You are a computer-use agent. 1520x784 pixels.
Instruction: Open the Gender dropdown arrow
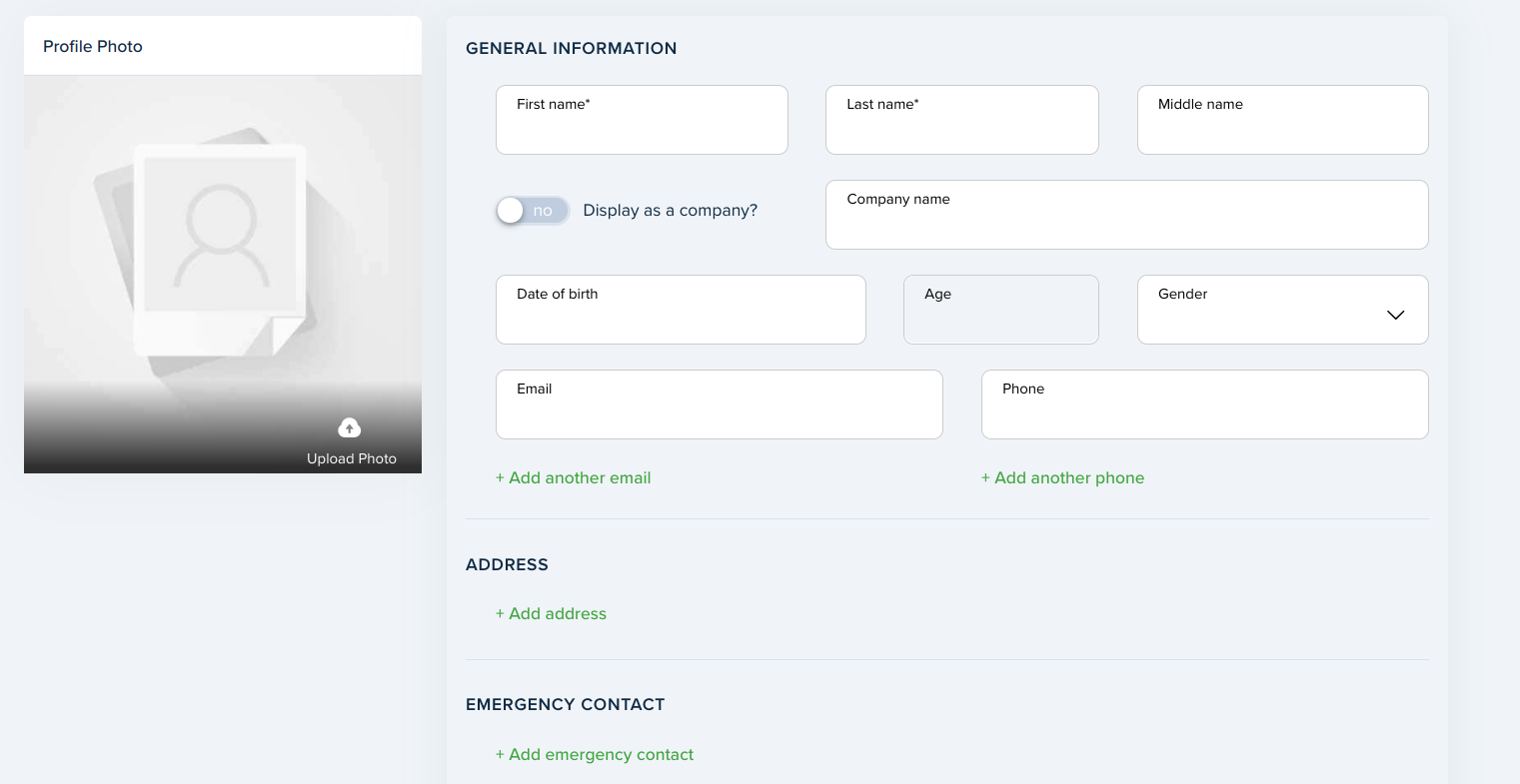pos(1395,315)
